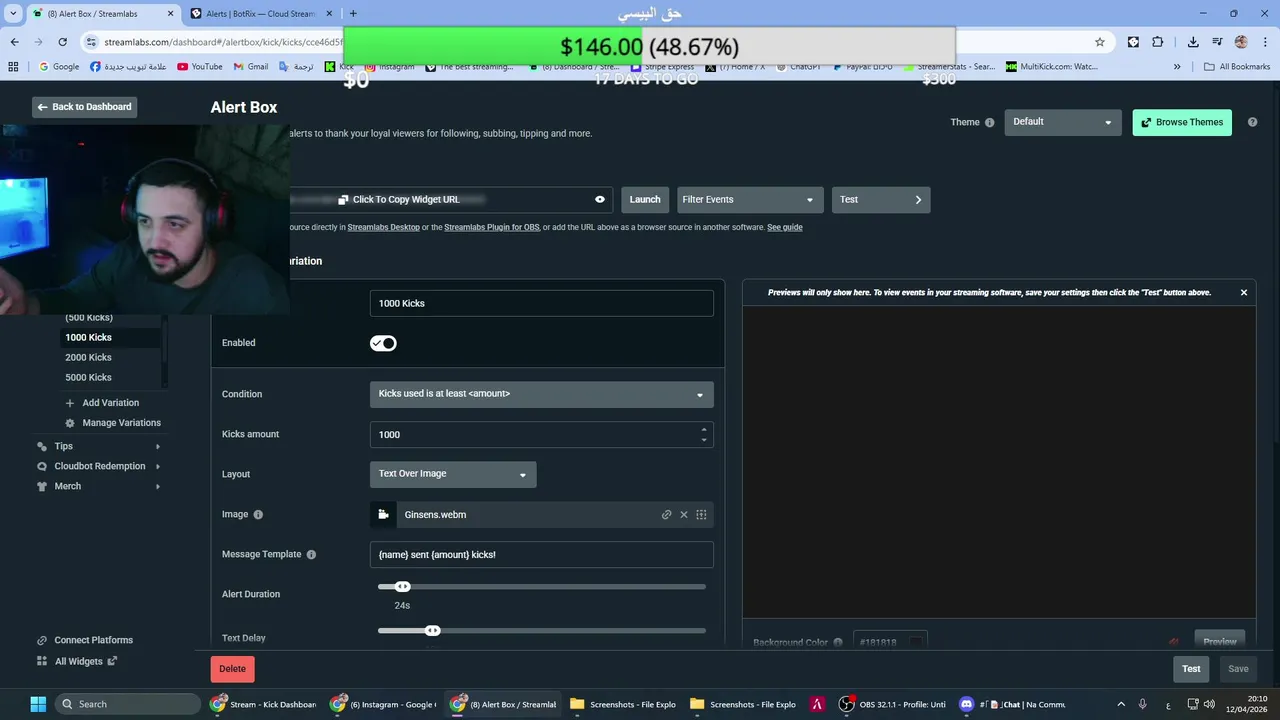The image size is (1280, 720).
Task: Click the Streamlabs Desktop link
Action: pyautogui.click(x=383, y=228)
